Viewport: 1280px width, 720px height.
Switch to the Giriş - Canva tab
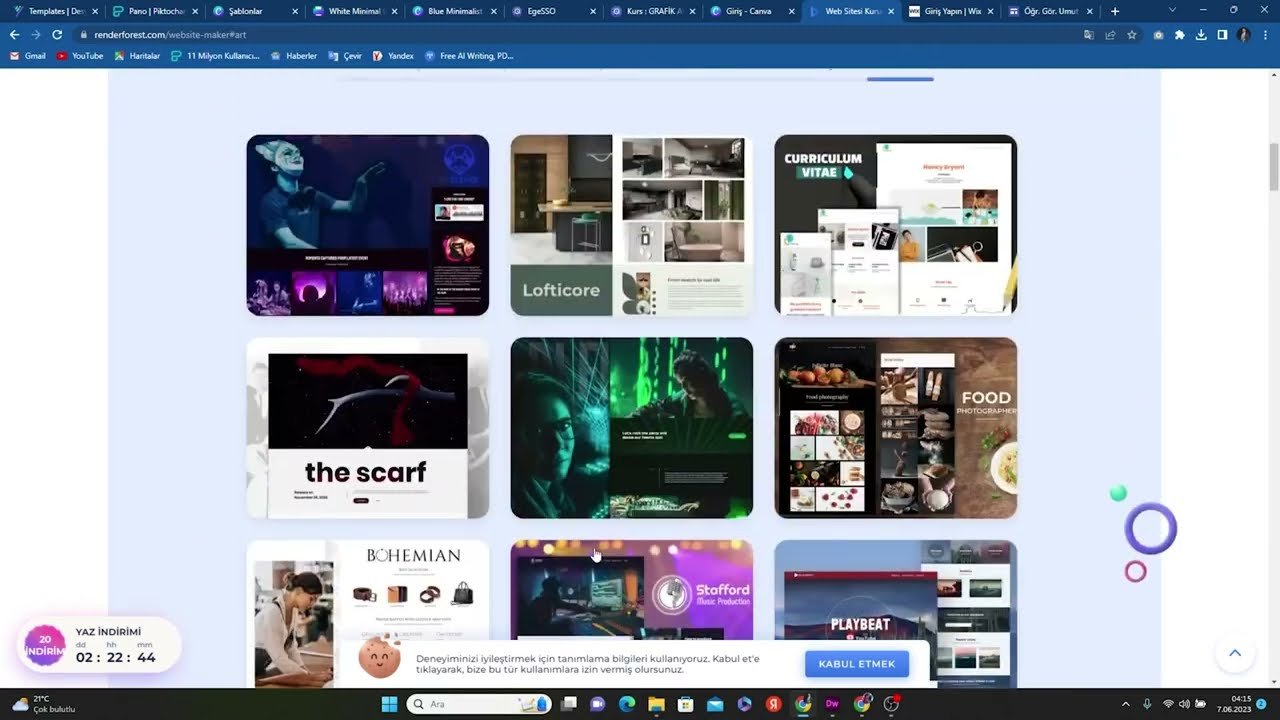(x=748, y=11)
